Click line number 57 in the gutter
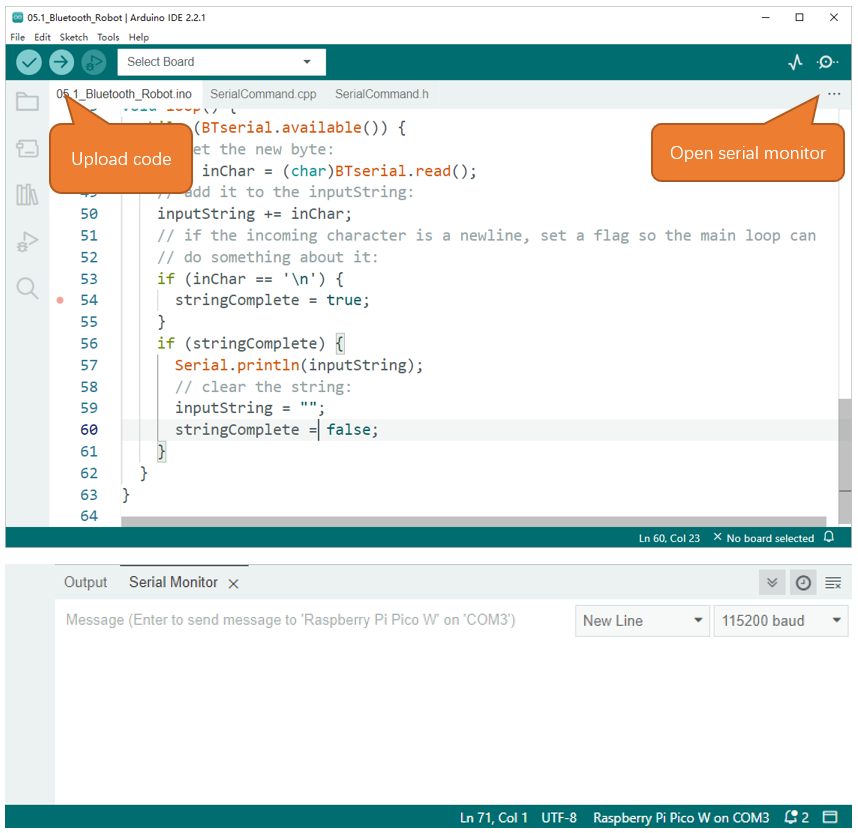 [89, 365]
